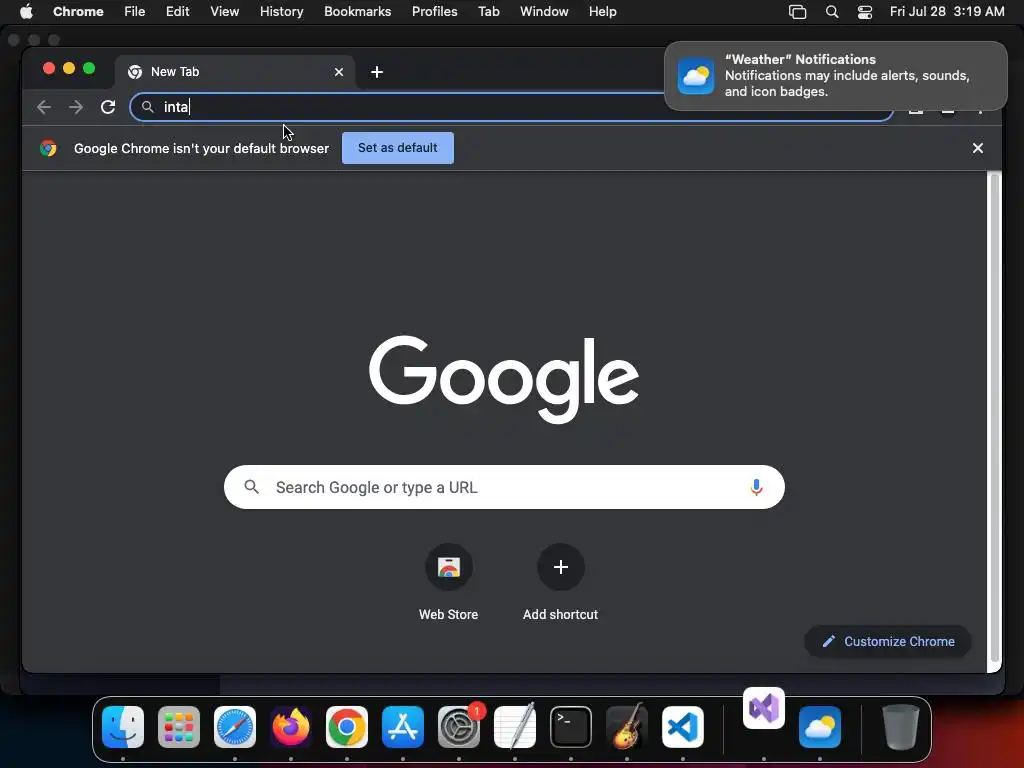Launch Firefox from the Dock
Image resolution: width=1024 pixels, height=768 pixels.
(x=291, y=727)
